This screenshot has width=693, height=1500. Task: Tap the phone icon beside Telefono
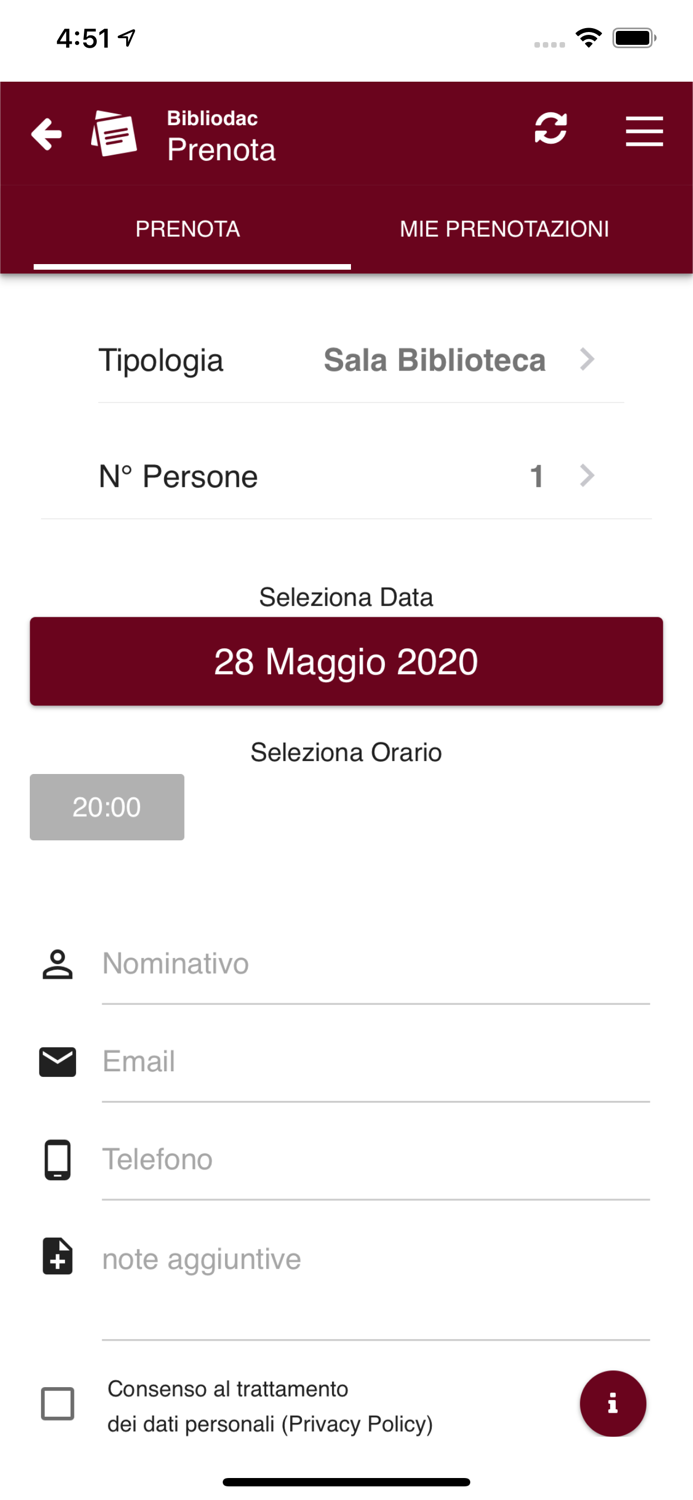57,1159
